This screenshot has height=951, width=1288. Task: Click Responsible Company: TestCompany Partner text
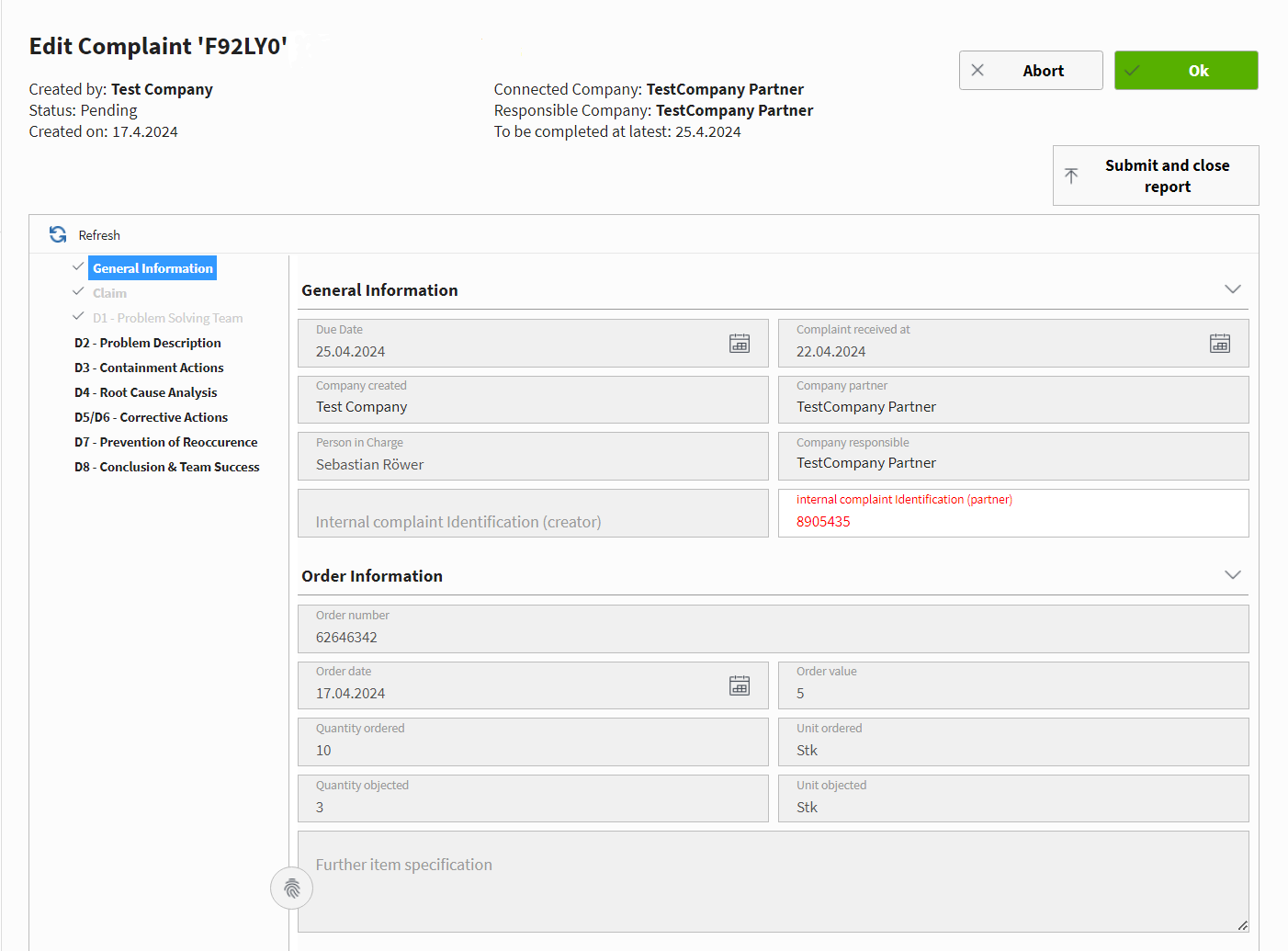(x=653, y=110)
